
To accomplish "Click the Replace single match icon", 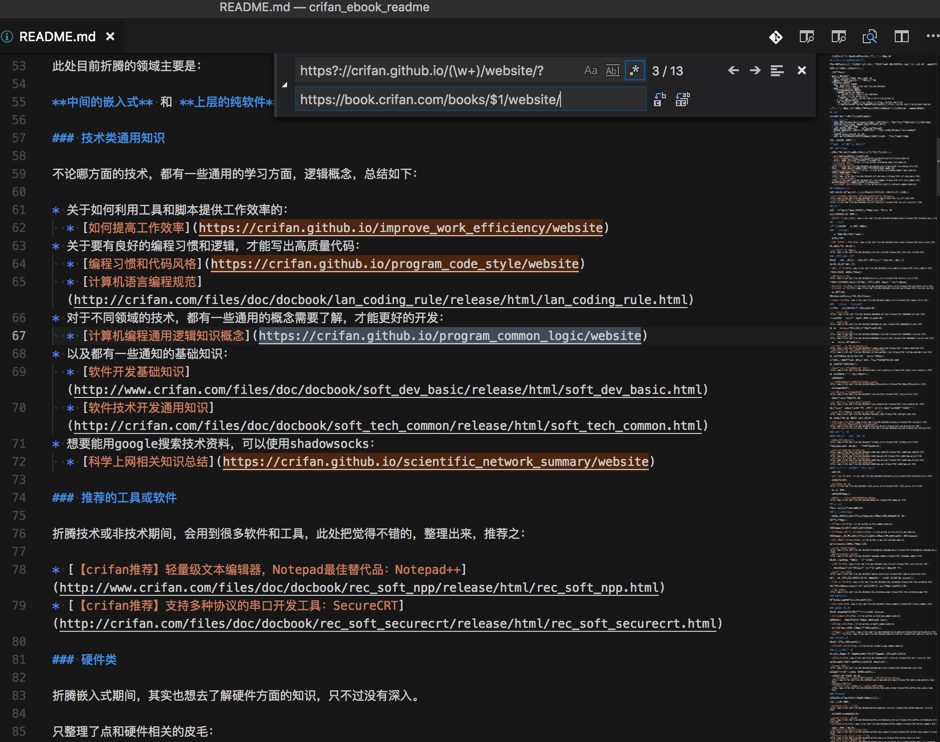I will tap(659, 99).
